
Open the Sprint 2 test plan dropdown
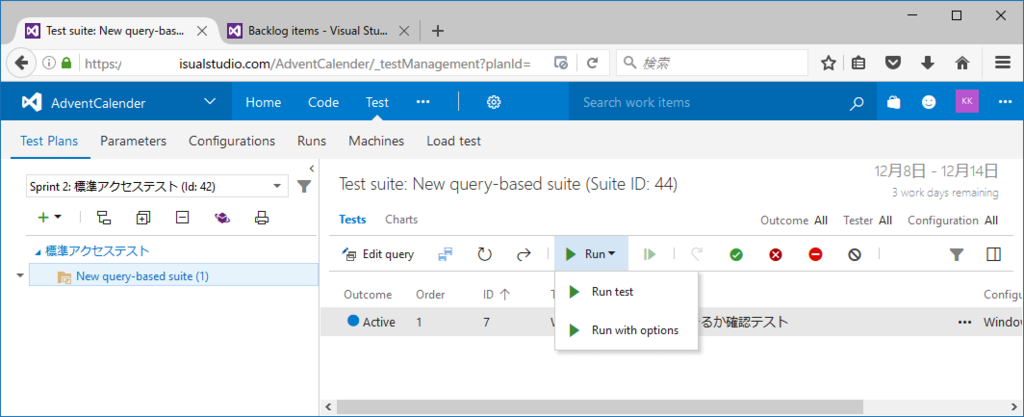point(157,186)
